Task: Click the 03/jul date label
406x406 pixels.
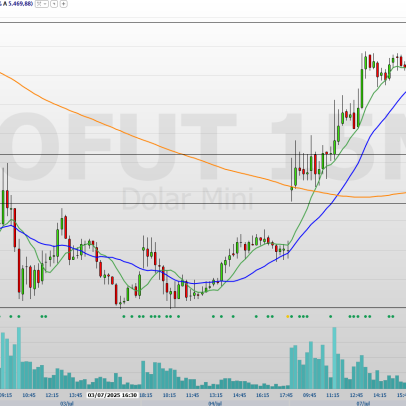Action: [x=67, y=403]
